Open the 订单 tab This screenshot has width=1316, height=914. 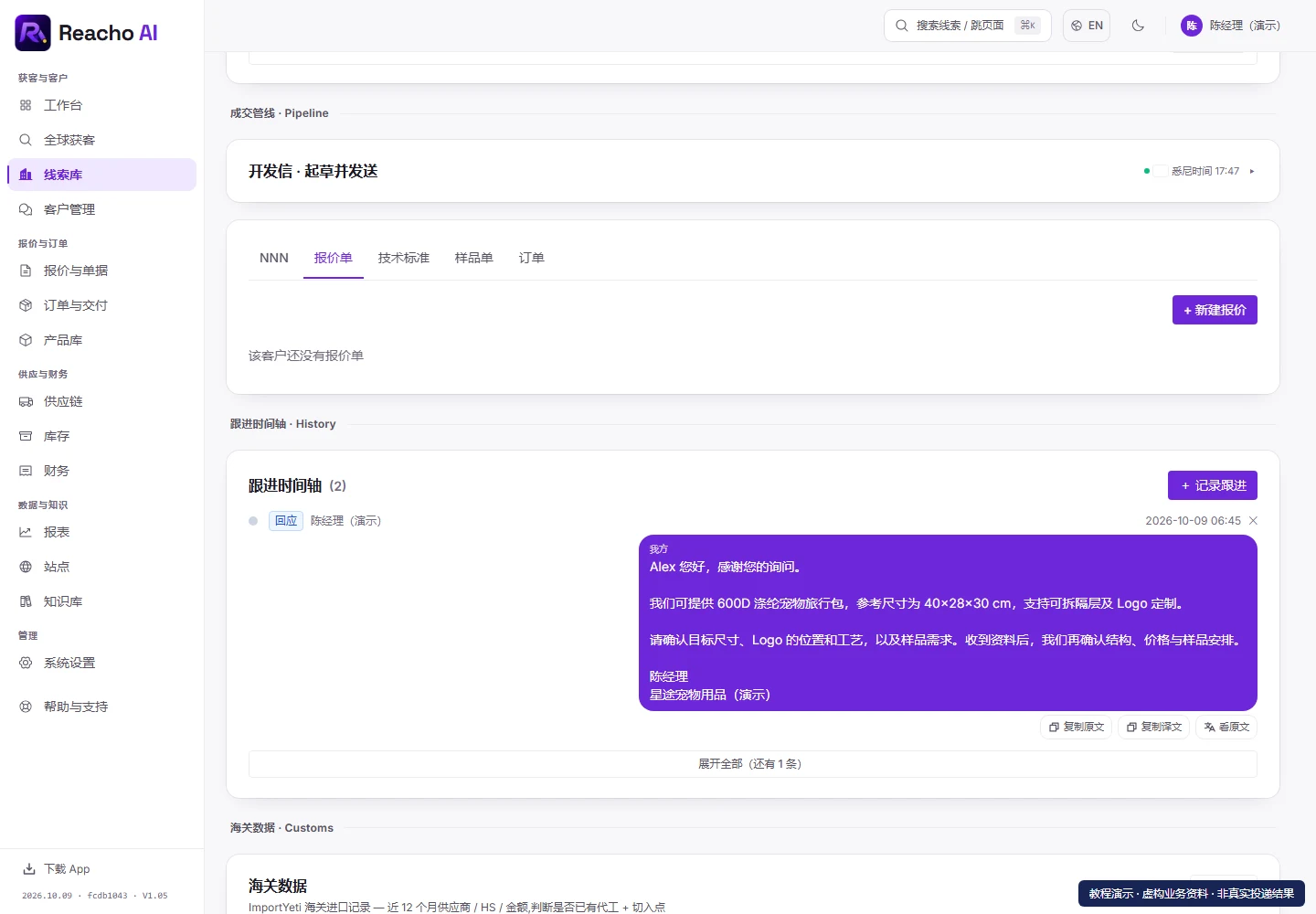click(x=532, y=258)
